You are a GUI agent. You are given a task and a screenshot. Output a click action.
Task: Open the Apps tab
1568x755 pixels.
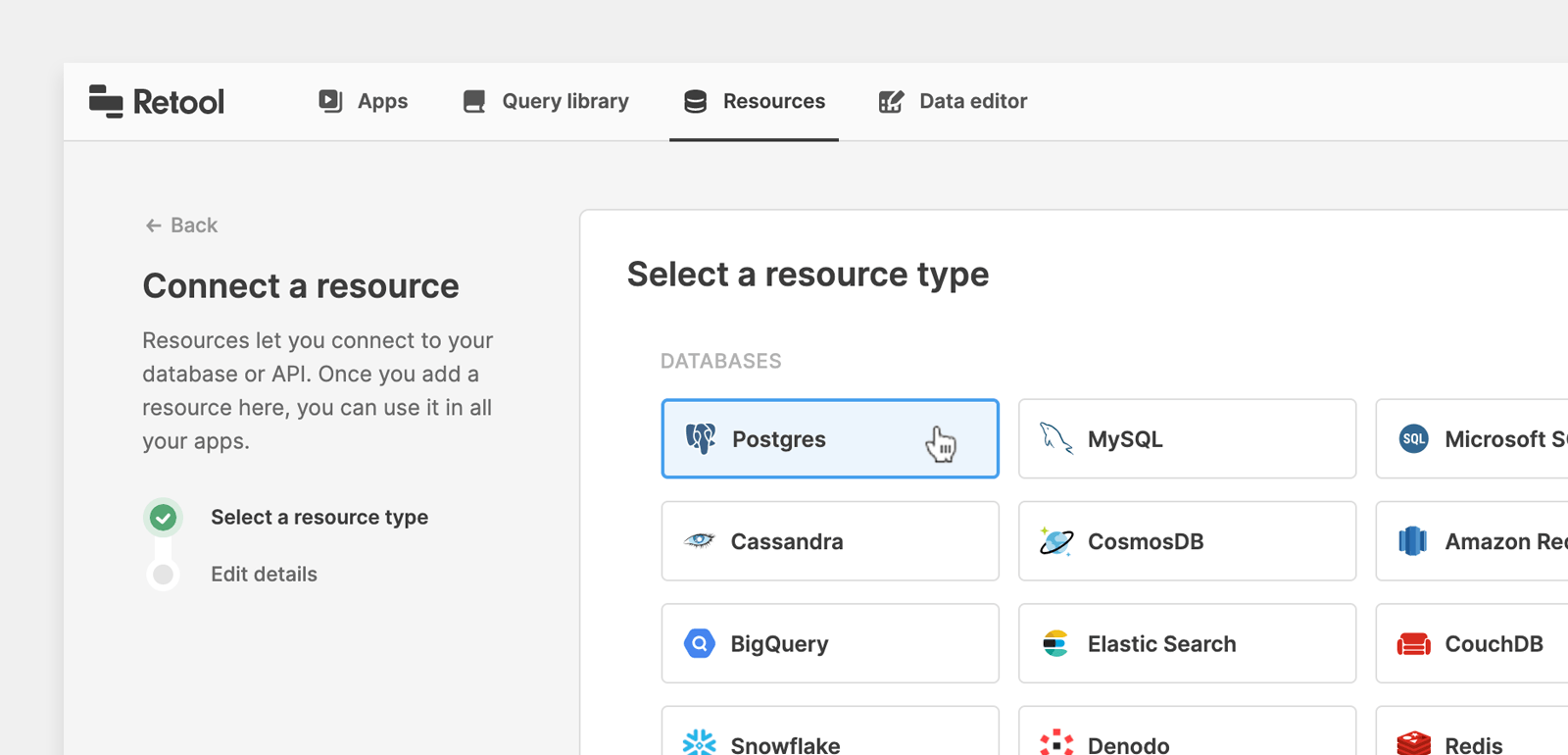click(x=364, y=101)
